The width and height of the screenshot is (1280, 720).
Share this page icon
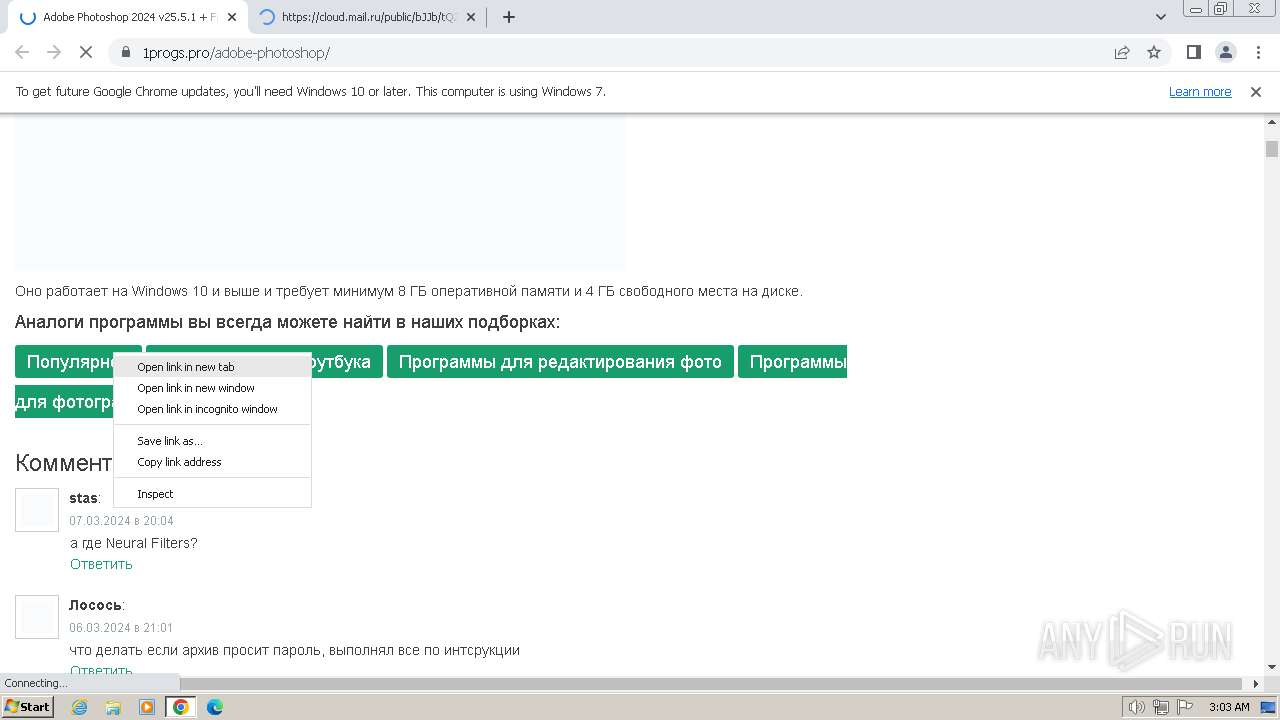pos(1122,52)
